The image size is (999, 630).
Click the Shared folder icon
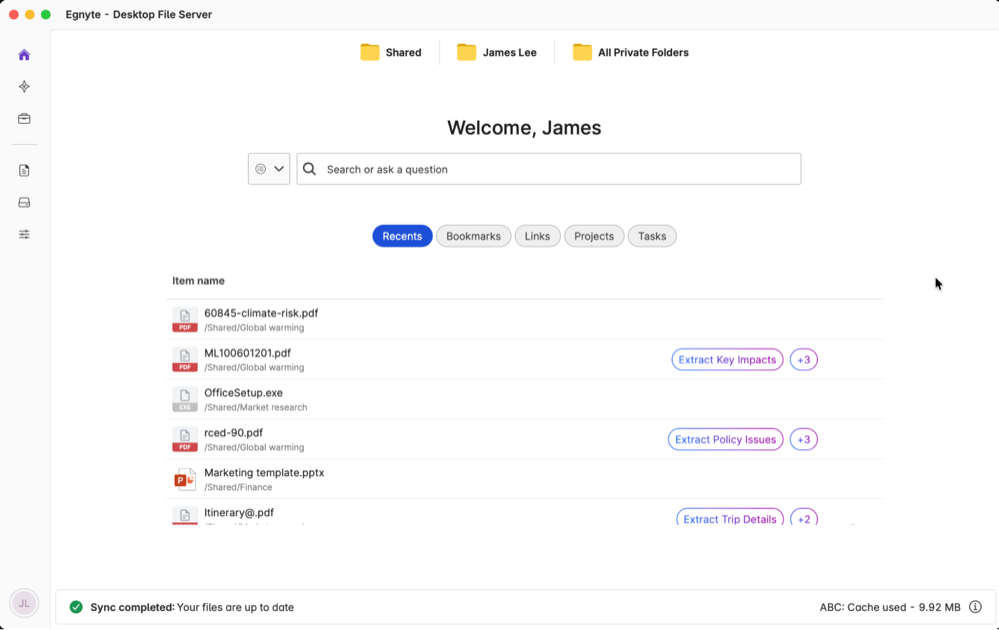pos(370,52)
